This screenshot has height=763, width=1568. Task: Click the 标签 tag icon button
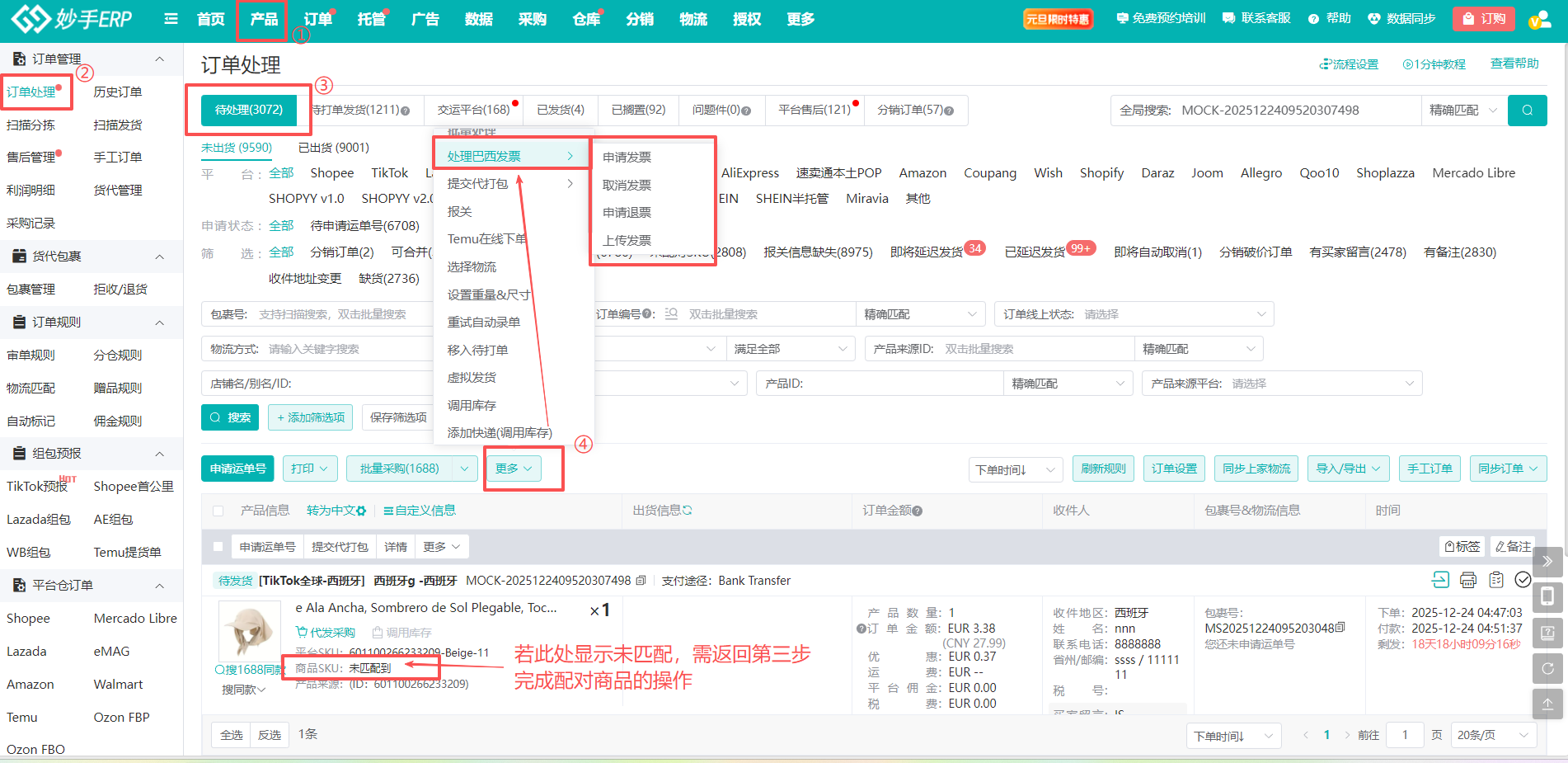coord(1461,546)
